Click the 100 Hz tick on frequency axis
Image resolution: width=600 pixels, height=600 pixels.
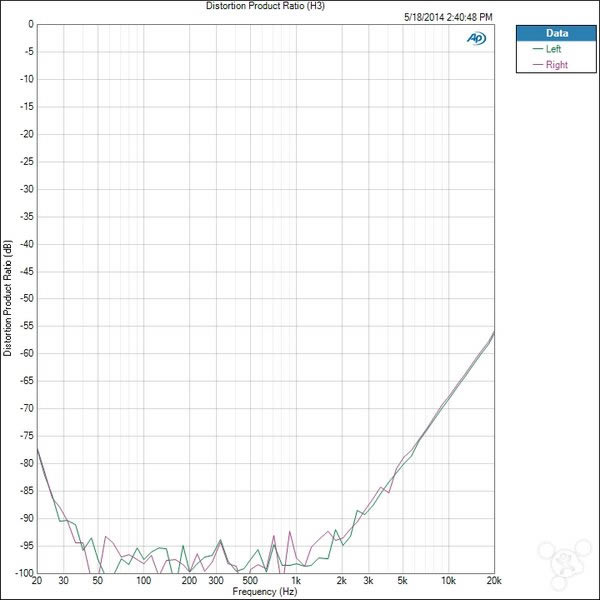(x=143, y=581)
